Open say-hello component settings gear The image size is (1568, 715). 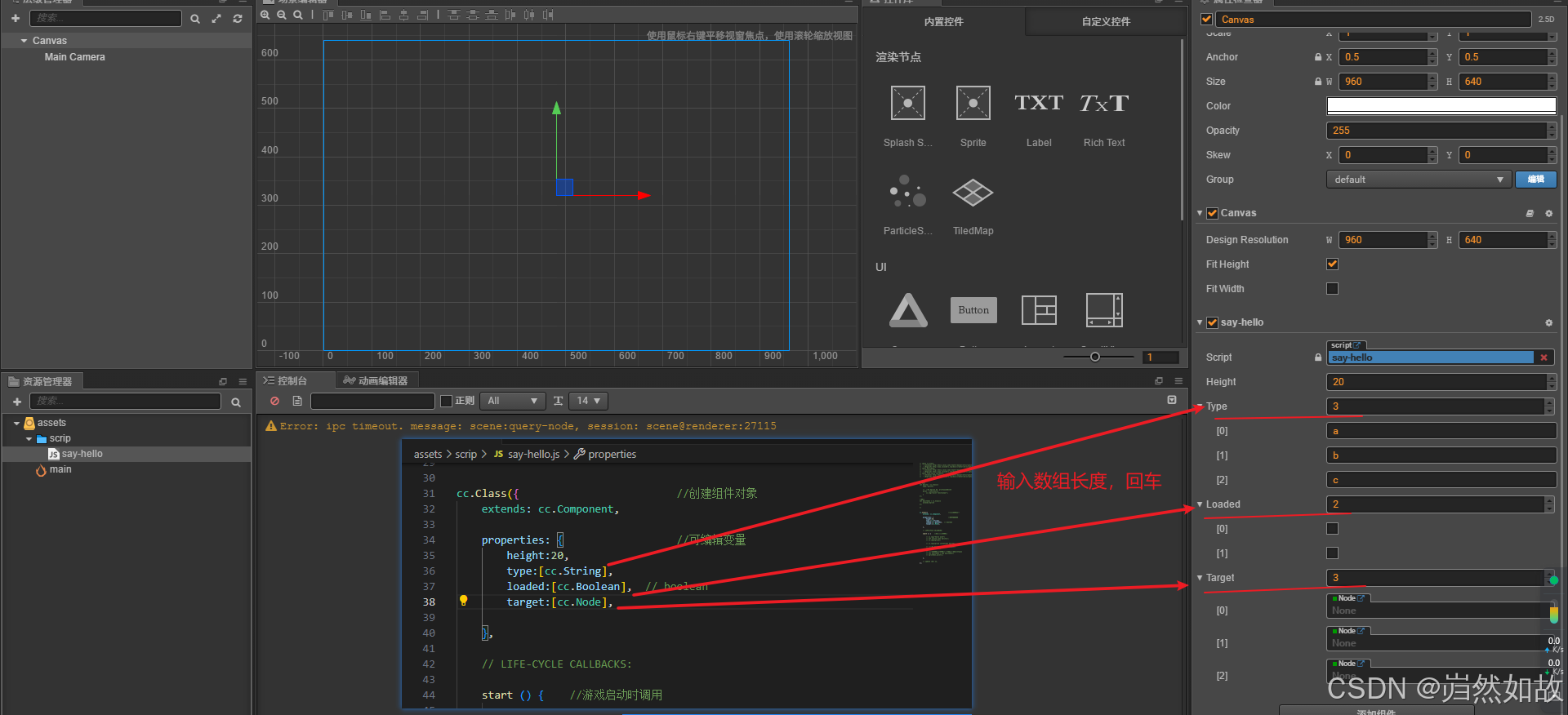click(x=1548, y=322)
